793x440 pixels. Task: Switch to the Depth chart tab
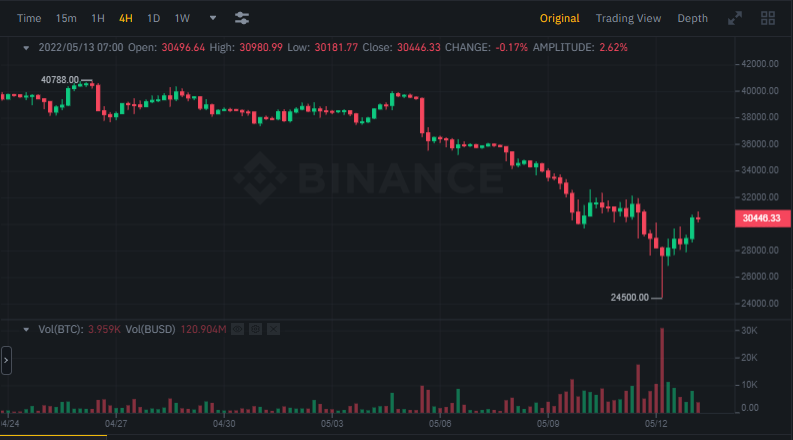[x=692, y=18]
